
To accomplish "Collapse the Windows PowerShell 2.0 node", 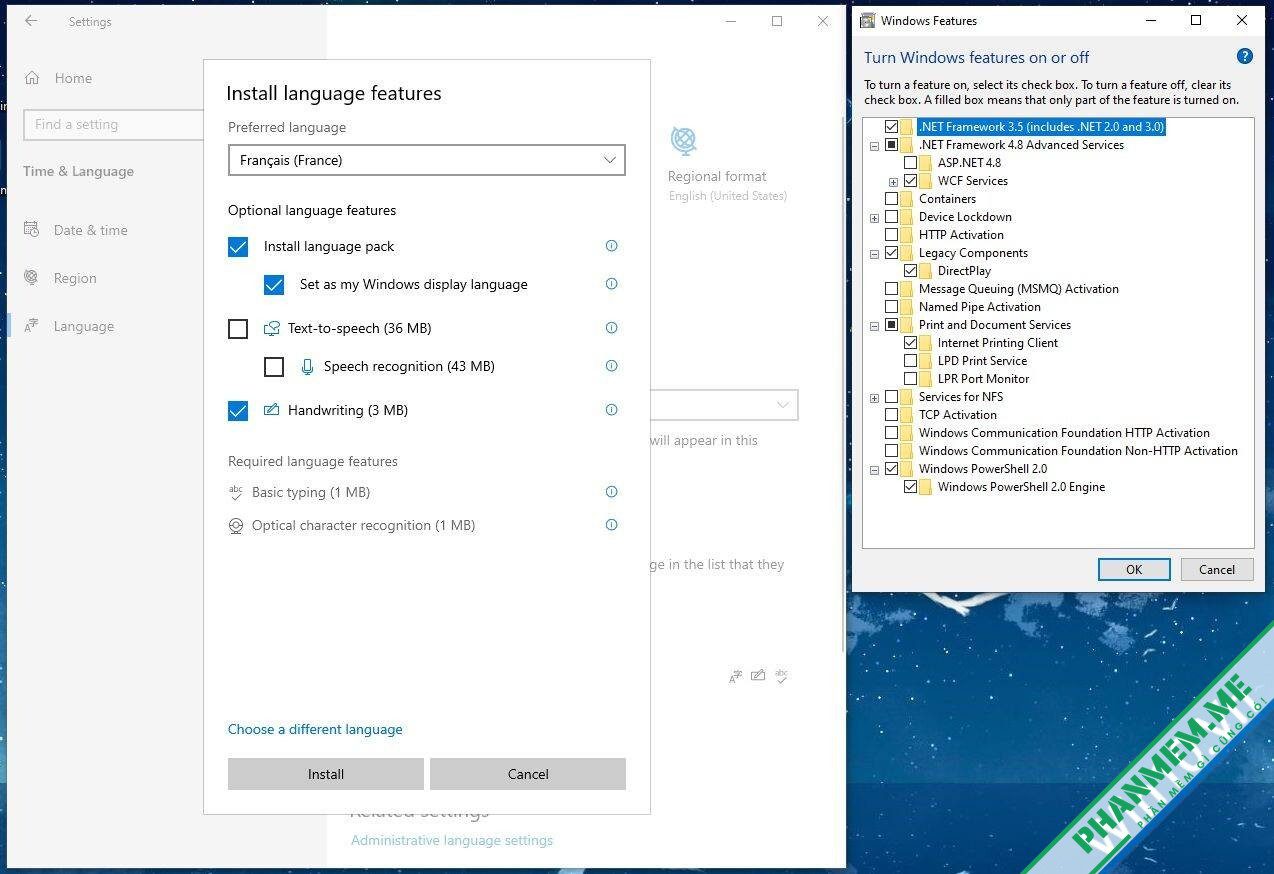I will click(874, 470).
